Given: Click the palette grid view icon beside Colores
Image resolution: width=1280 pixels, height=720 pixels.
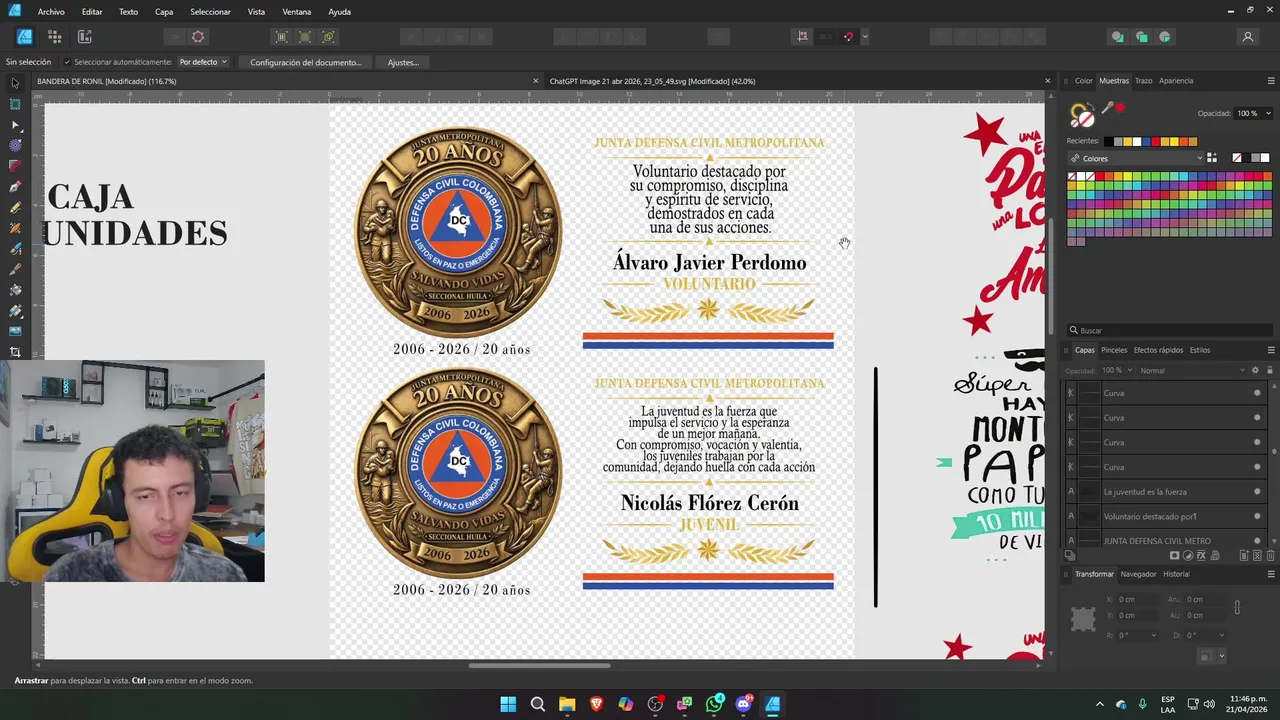Looking at the screenshot, I should [1212, 158].
